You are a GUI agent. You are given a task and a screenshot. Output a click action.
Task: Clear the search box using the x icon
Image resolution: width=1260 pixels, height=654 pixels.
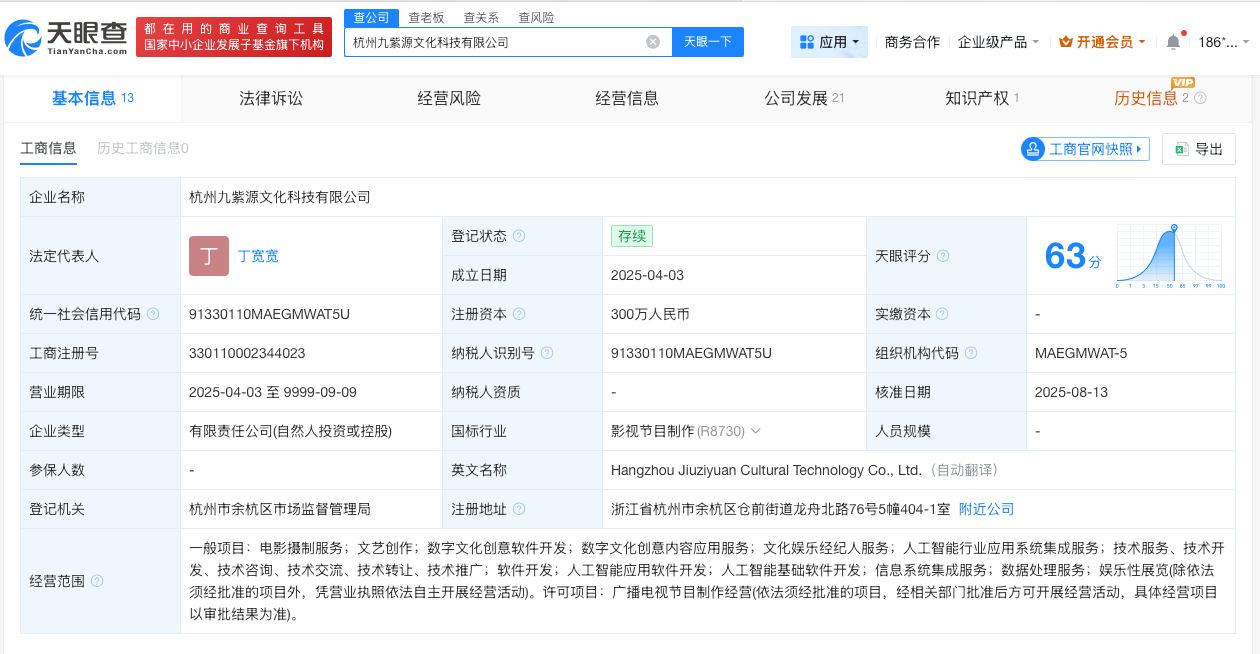(x=653, y=41)
